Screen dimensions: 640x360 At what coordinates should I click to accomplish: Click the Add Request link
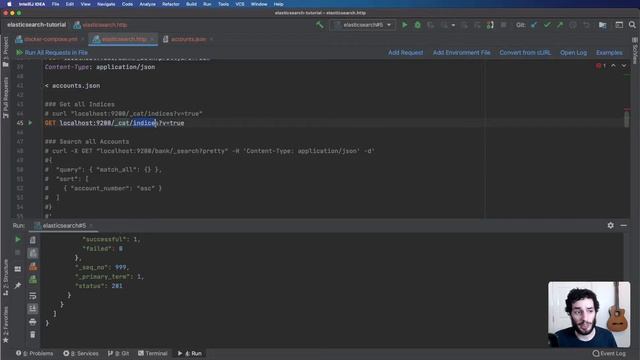405,53
